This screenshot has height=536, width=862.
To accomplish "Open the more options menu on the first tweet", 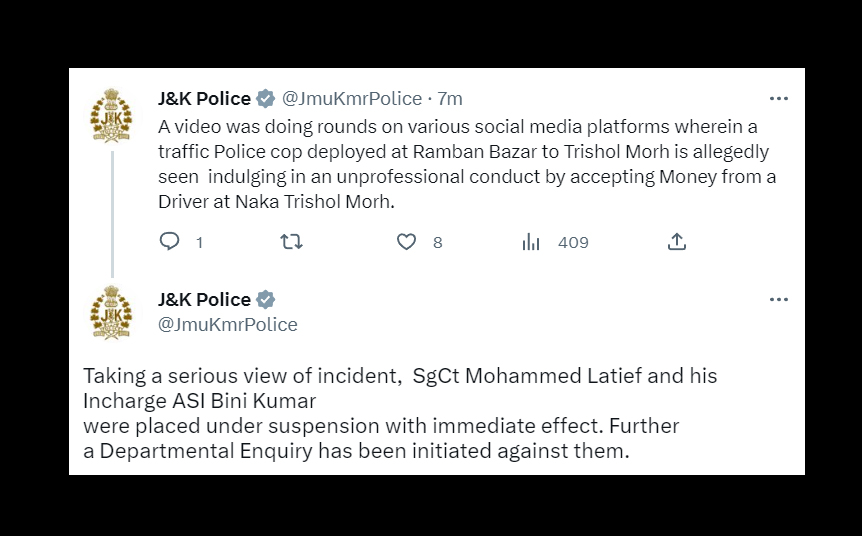I will point(778,99).
